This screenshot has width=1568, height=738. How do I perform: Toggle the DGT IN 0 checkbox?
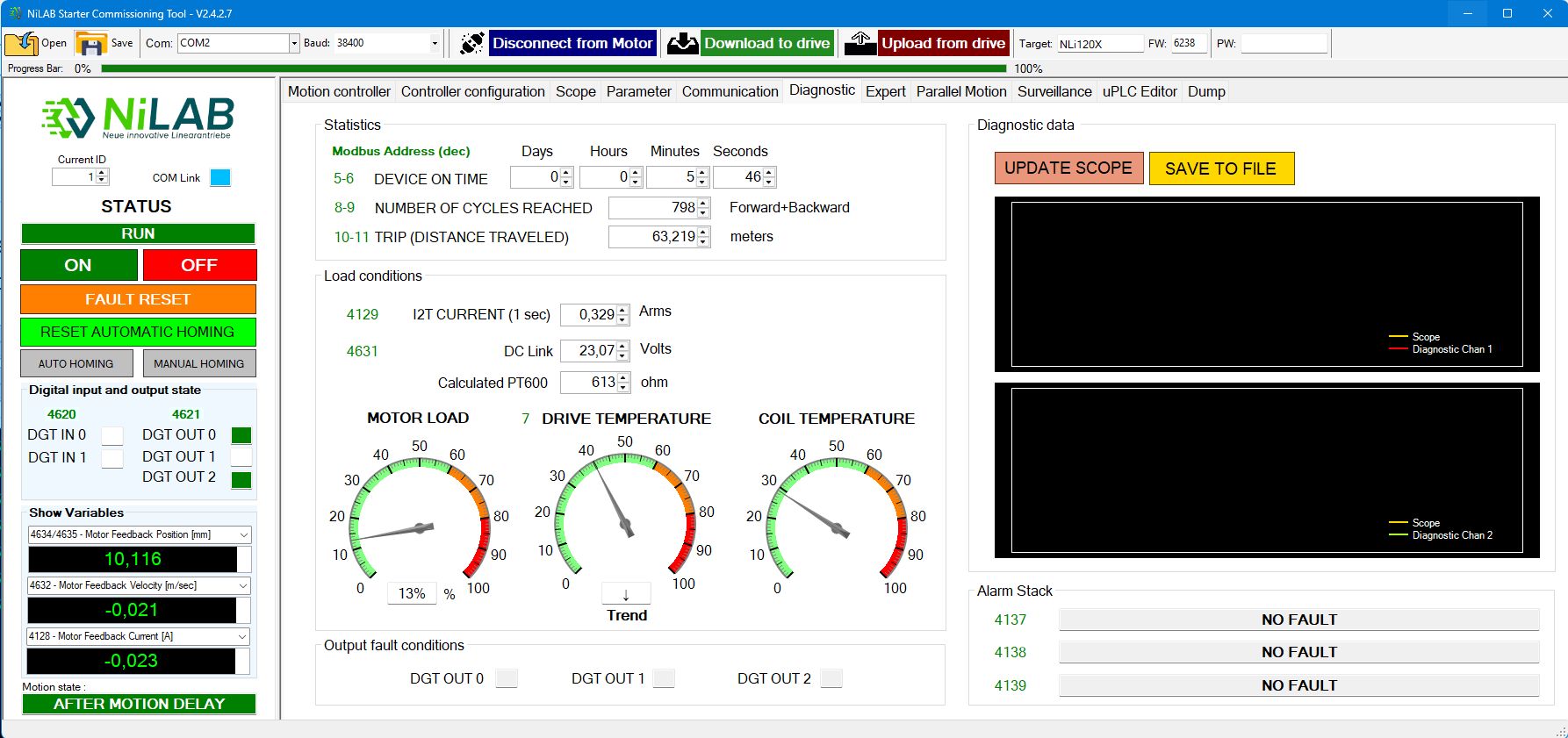click(112, 435)
